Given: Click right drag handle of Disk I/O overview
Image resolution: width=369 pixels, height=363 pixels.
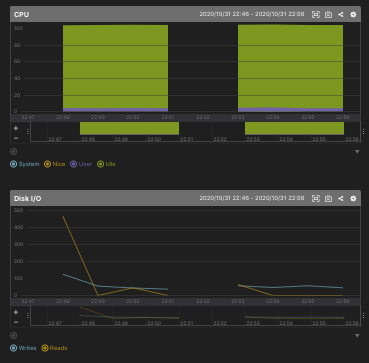Looking at the screenshot, I should (363, 315).
